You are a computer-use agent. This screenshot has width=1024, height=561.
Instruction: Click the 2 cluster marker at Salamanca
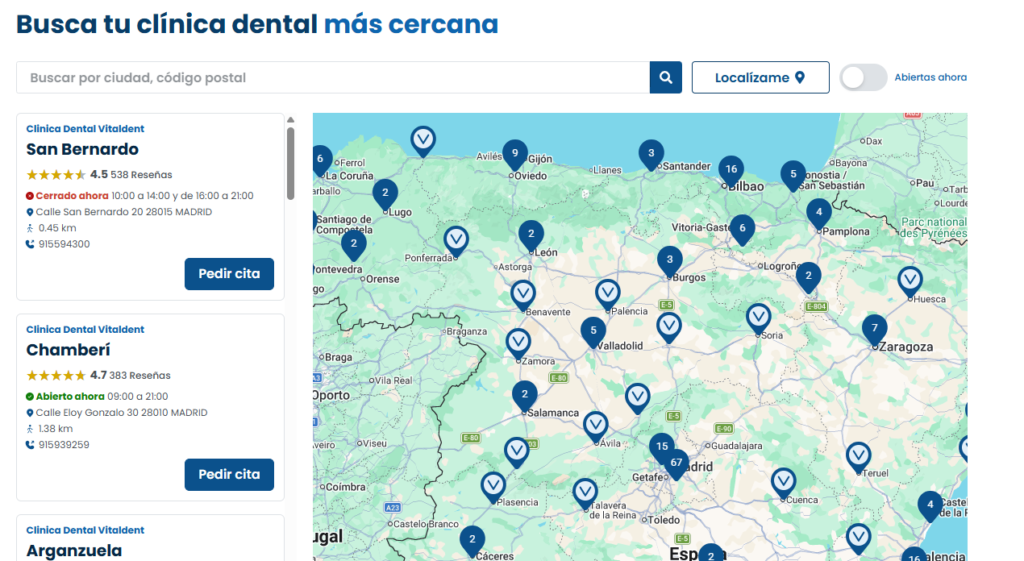[524, 396]
